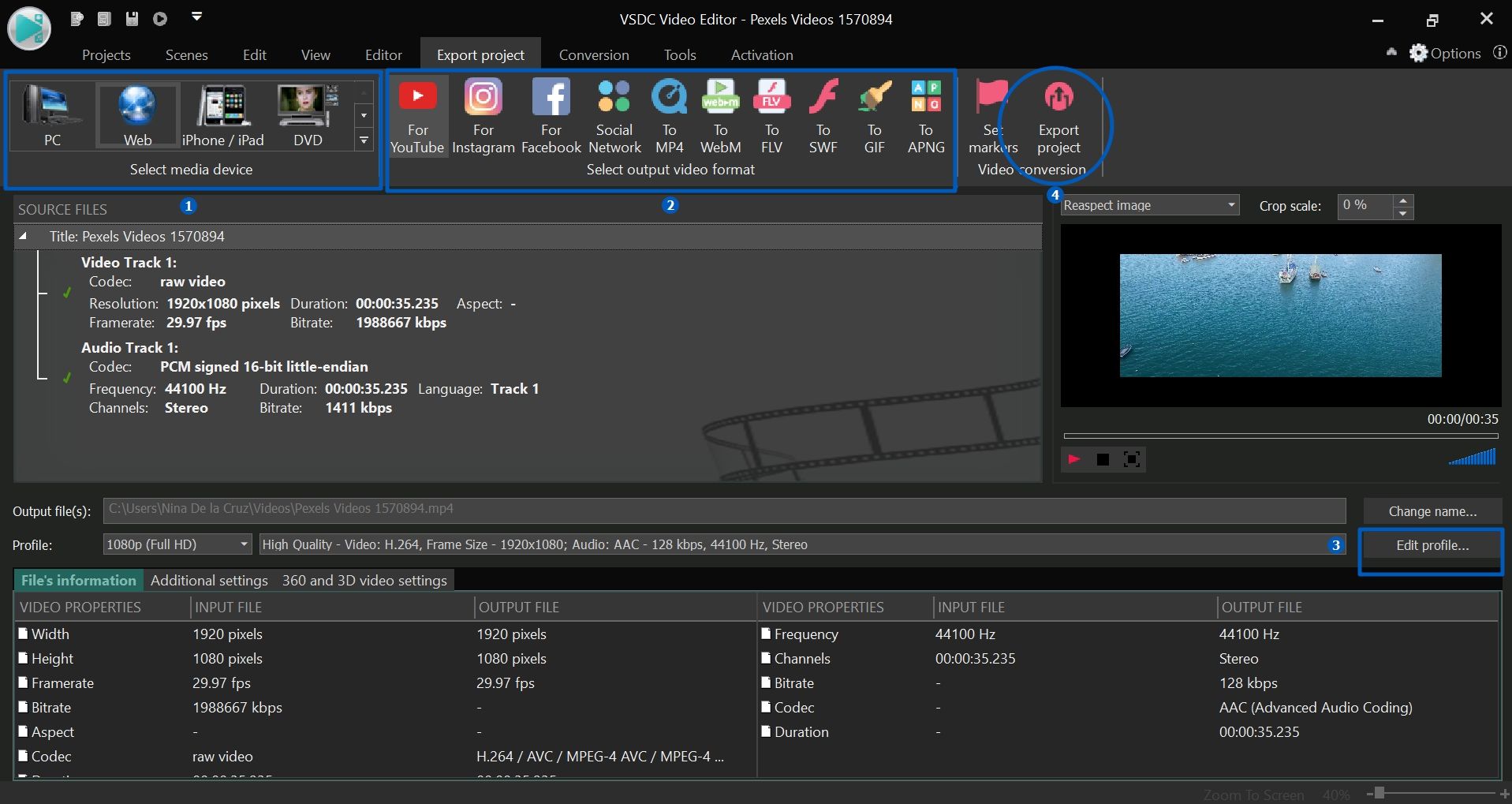This screenshot has height=804, width=1512.
Task: Open the Projects tab
Action: click(106, 54)
